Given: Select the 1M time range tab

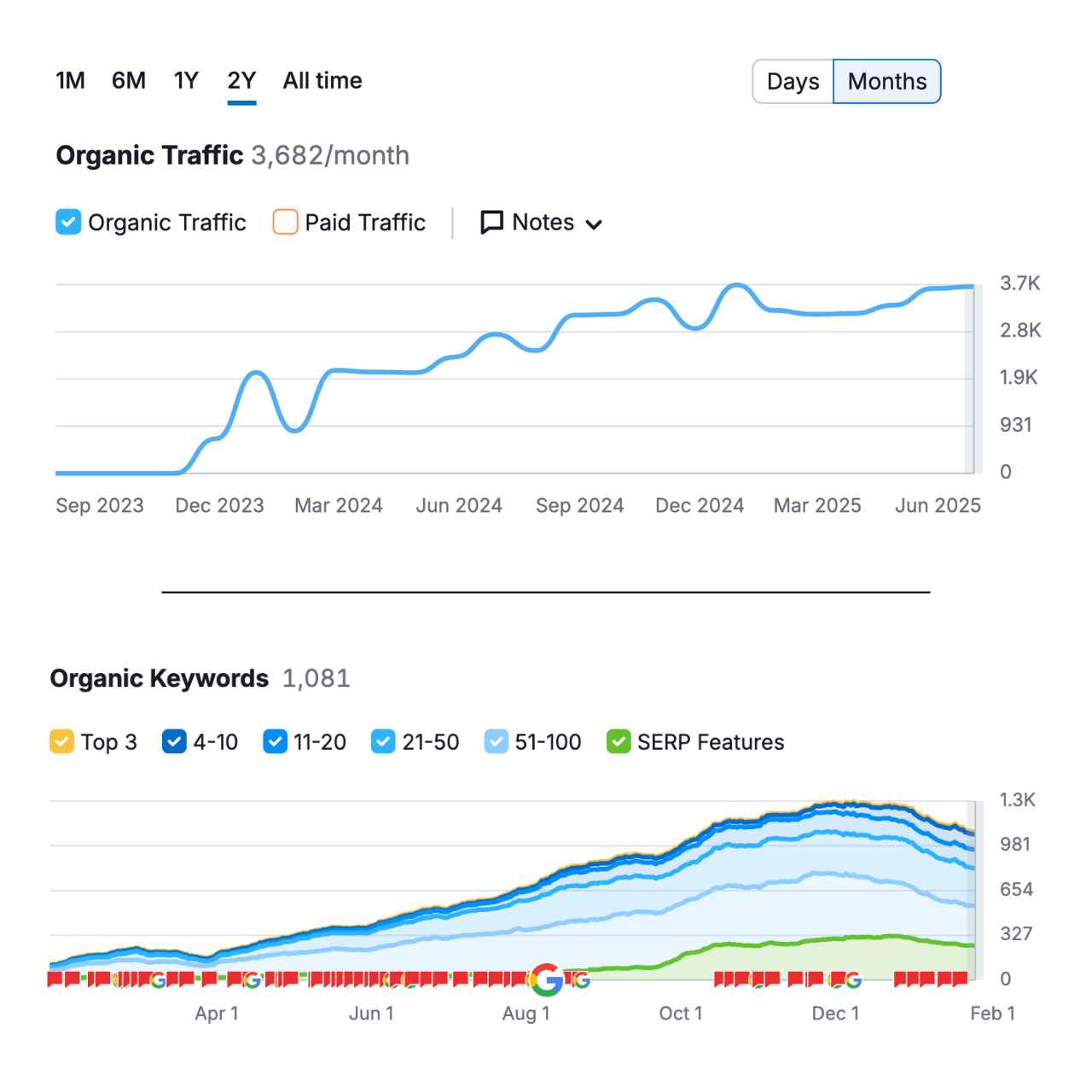Looking at the screenshot, I should (70, 80).
